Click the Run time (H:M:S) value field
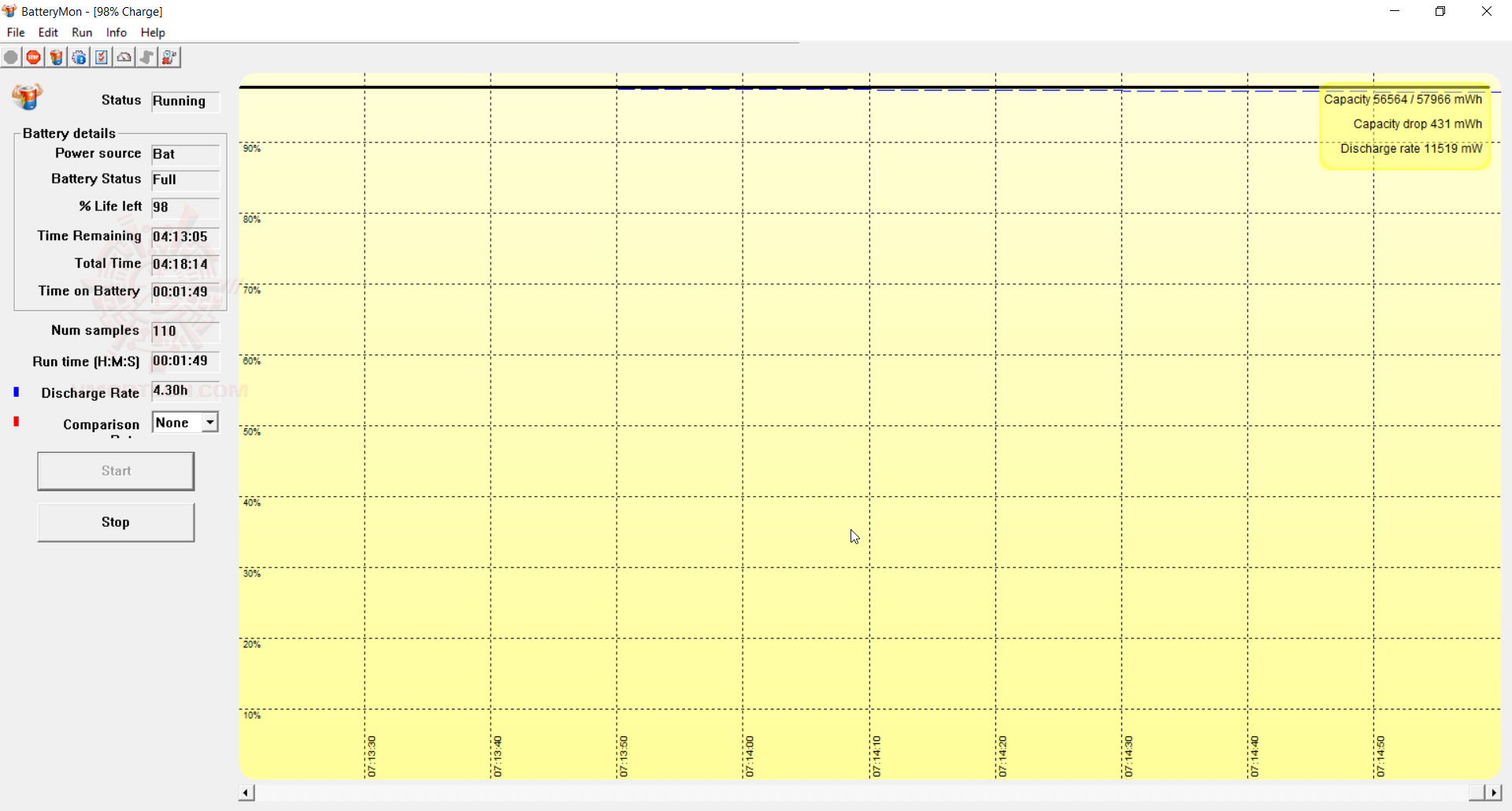 [x=185, y=361]
